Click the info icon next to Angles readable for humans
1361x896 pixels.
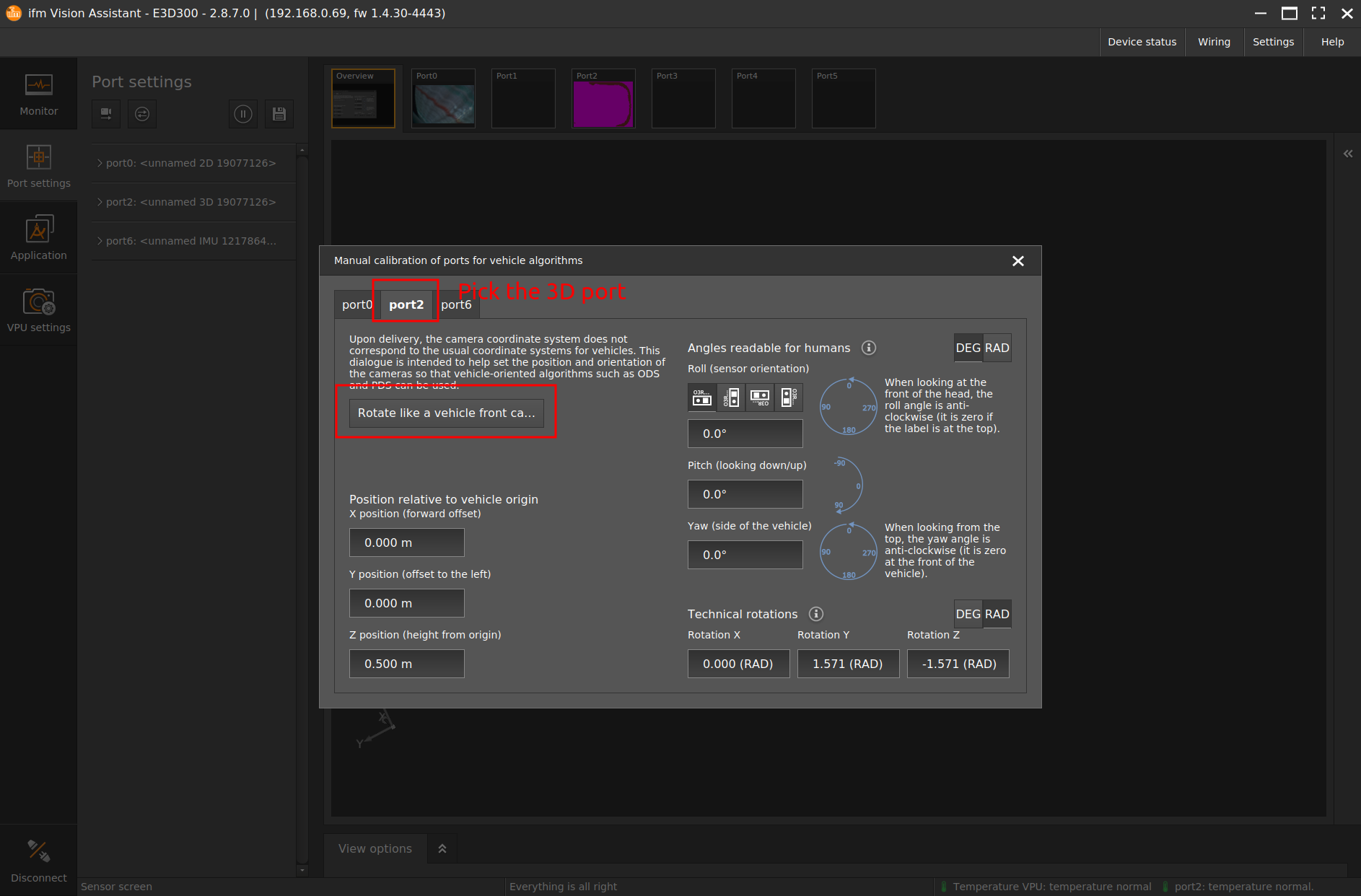[x=869, y=348]
